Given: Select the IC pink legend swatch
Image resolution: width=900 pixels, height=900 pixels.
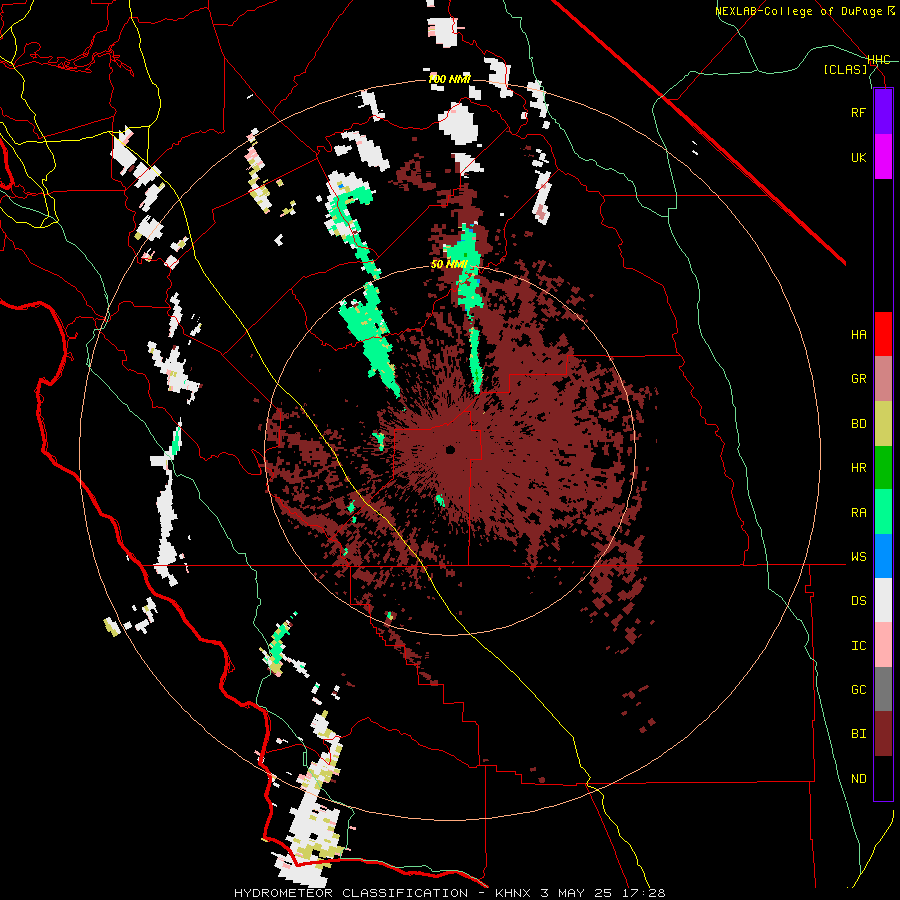Looking at the screenshot, I should 883,645.
